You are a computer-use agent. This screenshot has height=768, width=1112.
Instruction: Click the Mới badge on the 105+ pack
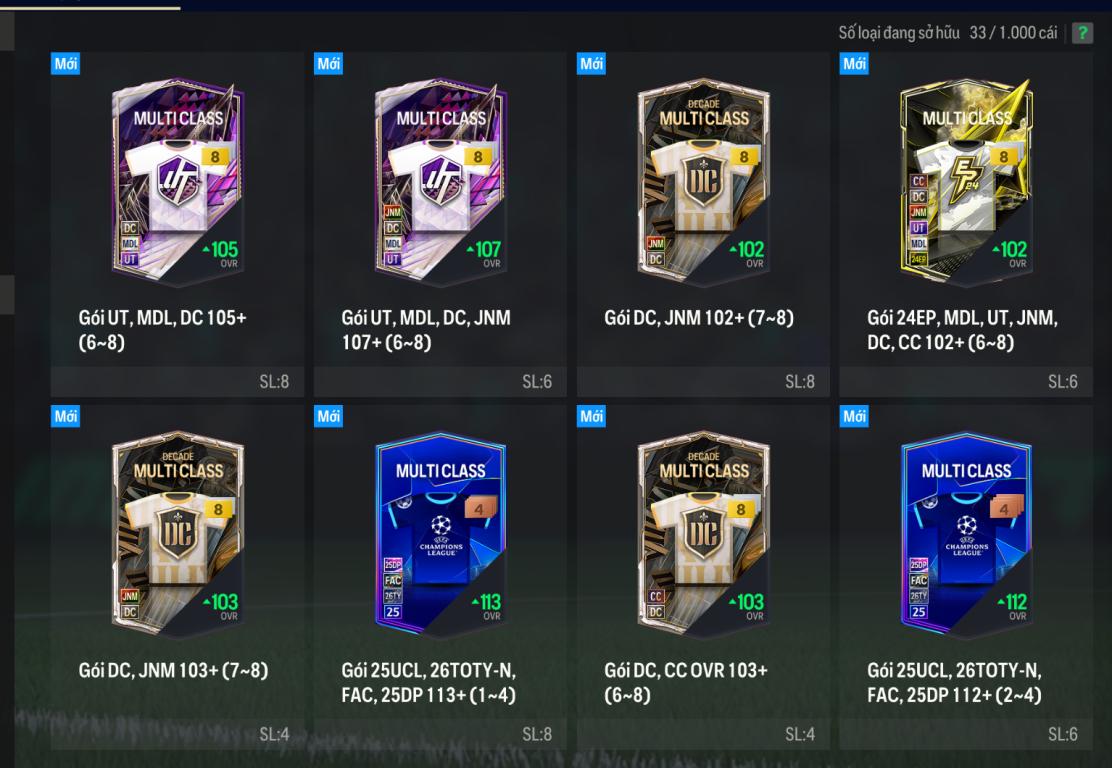65,64
